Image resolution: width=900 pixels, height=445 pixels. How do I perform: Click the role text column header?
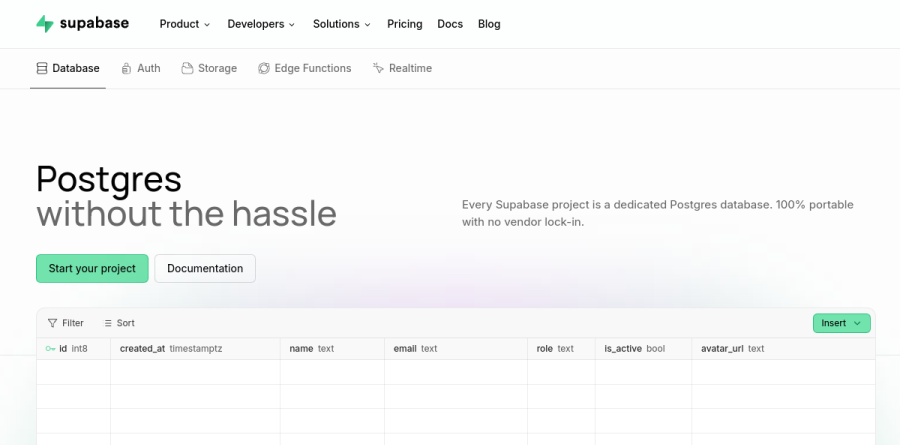(x=561, y=349)
